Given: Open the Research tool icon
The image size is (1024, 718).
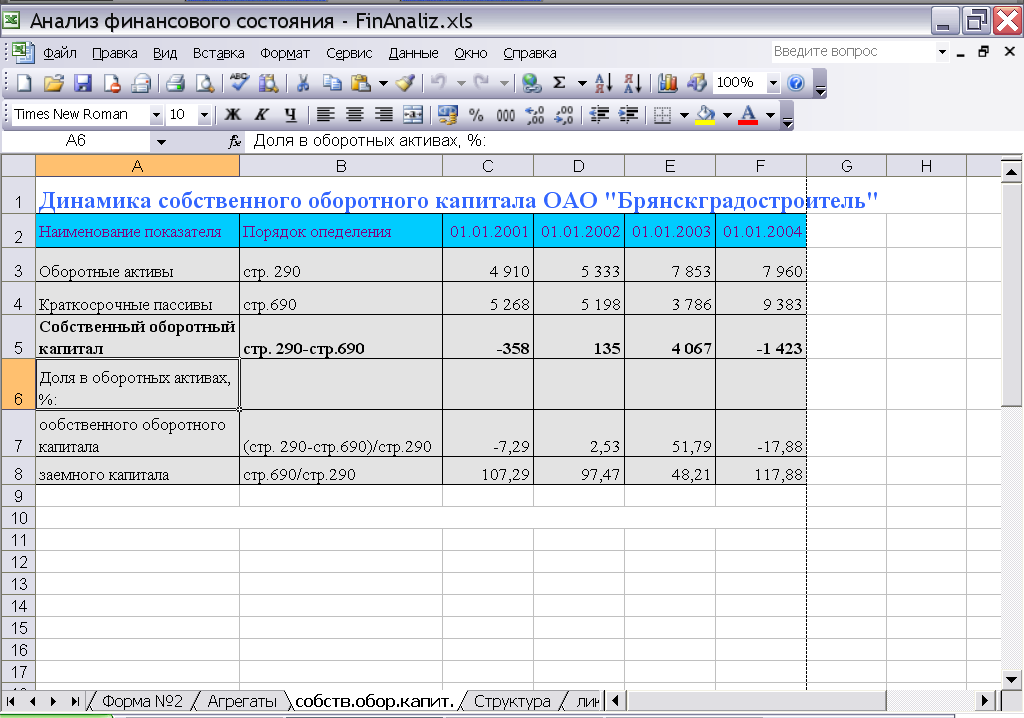Looking at the screenshot, I should [268, 83].
